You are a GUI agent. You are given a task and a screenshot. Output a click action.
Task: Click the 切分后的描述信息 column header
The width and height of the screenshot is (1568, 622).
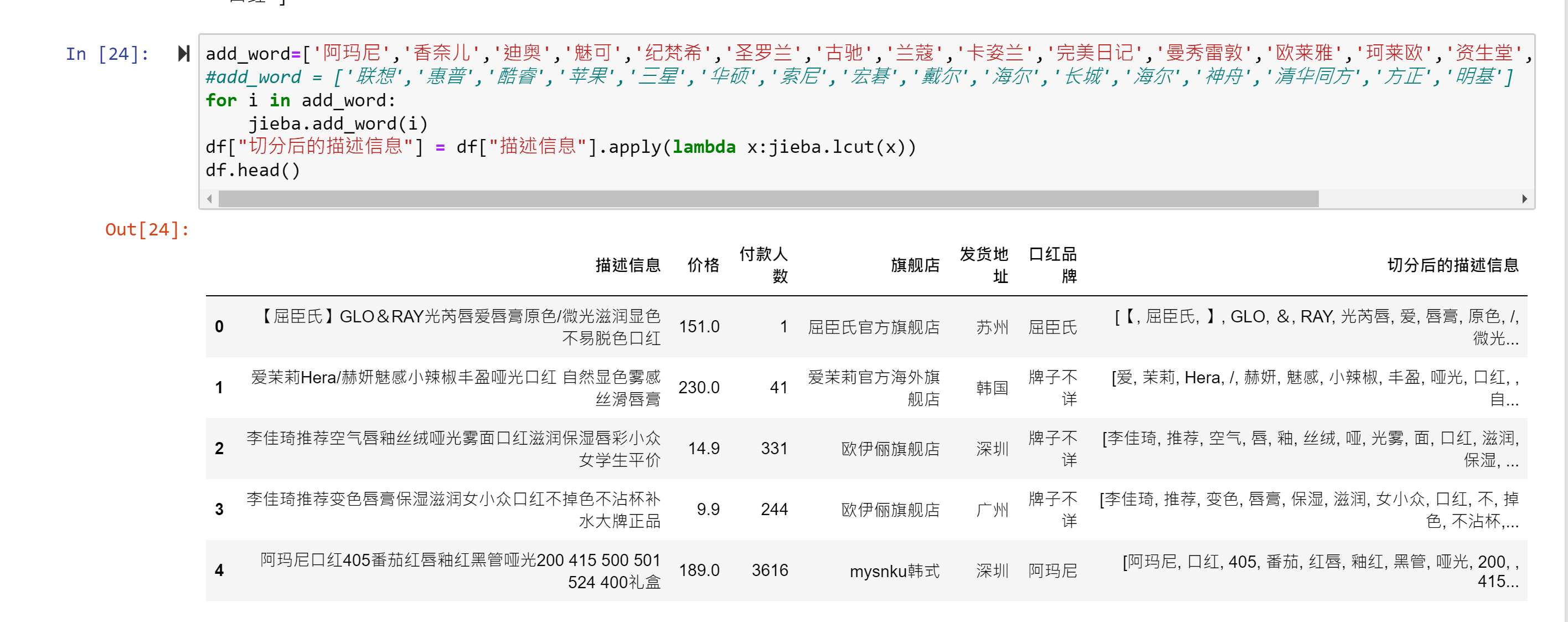tap(1452, 265)
